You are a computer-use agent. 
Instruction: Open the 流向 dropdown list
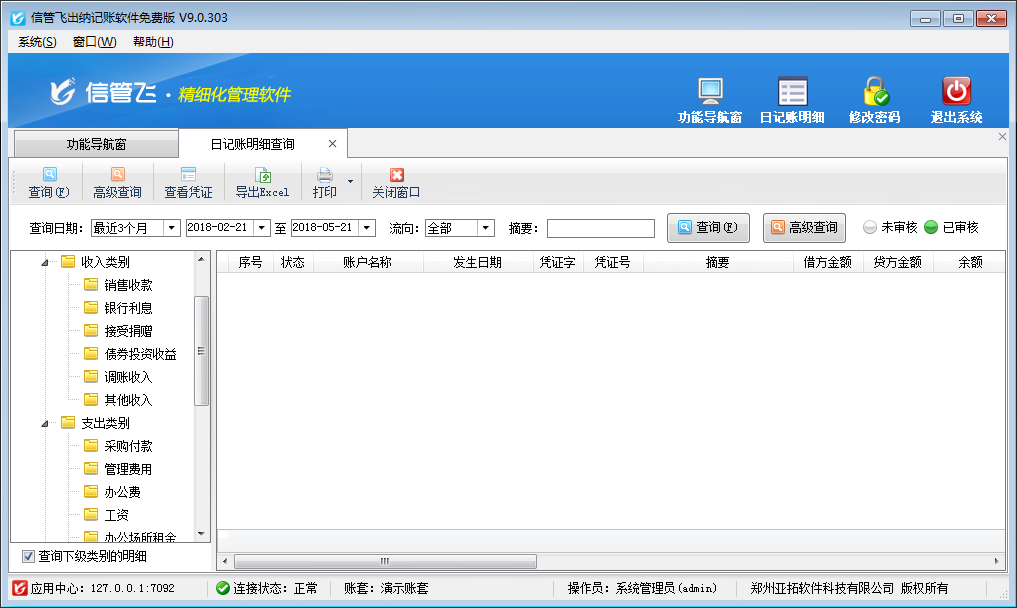point(486,228)
